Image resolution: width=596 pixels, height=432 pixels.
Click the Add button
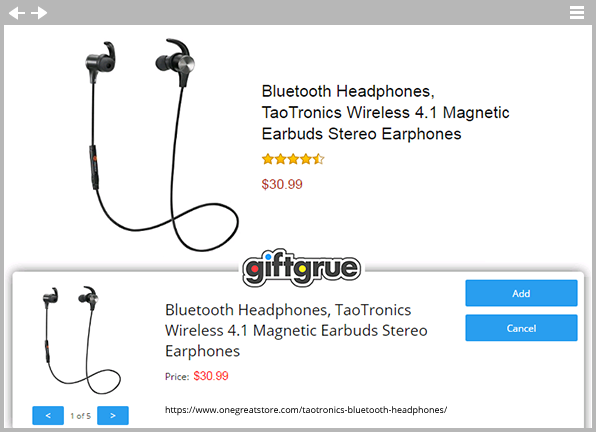click(521, 293)
